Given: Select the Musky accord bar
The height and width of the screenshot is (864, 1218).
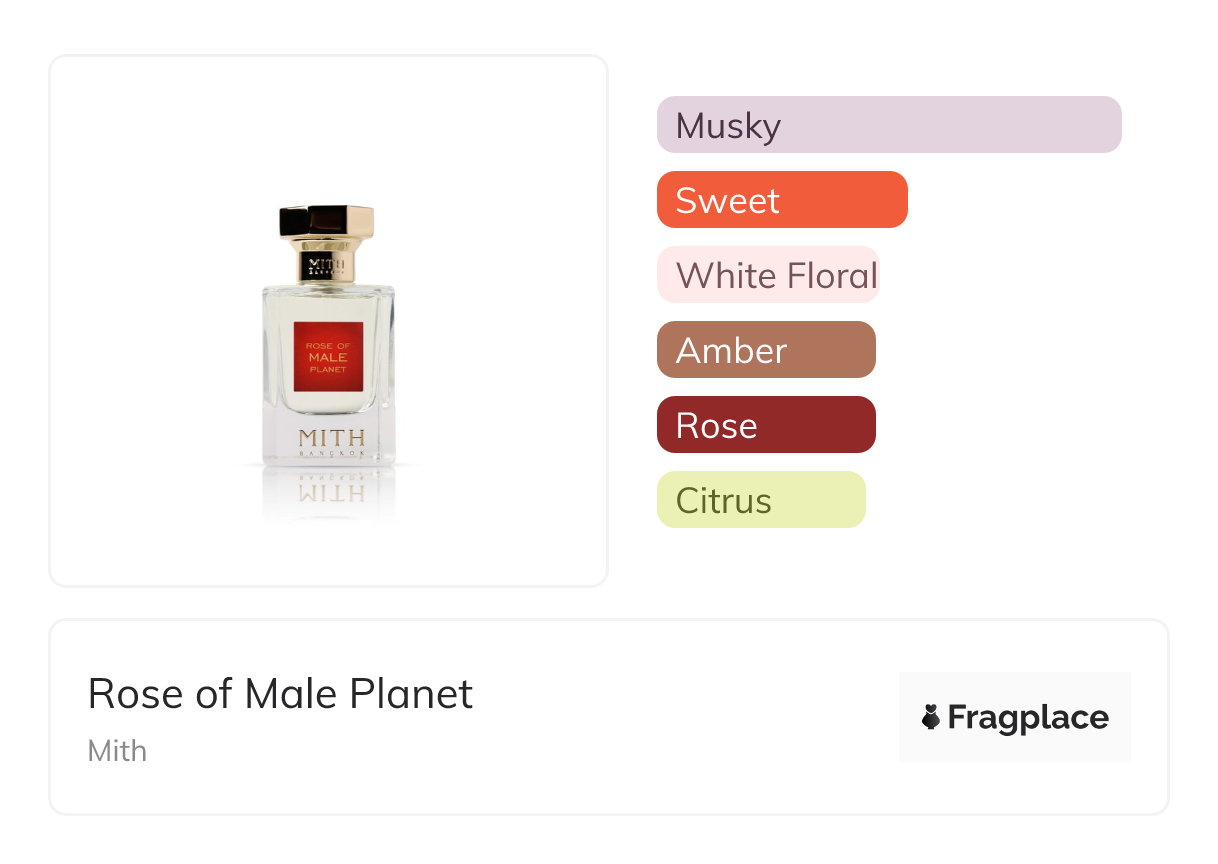Looking at the screenshot, I should [x=888, y=125].
